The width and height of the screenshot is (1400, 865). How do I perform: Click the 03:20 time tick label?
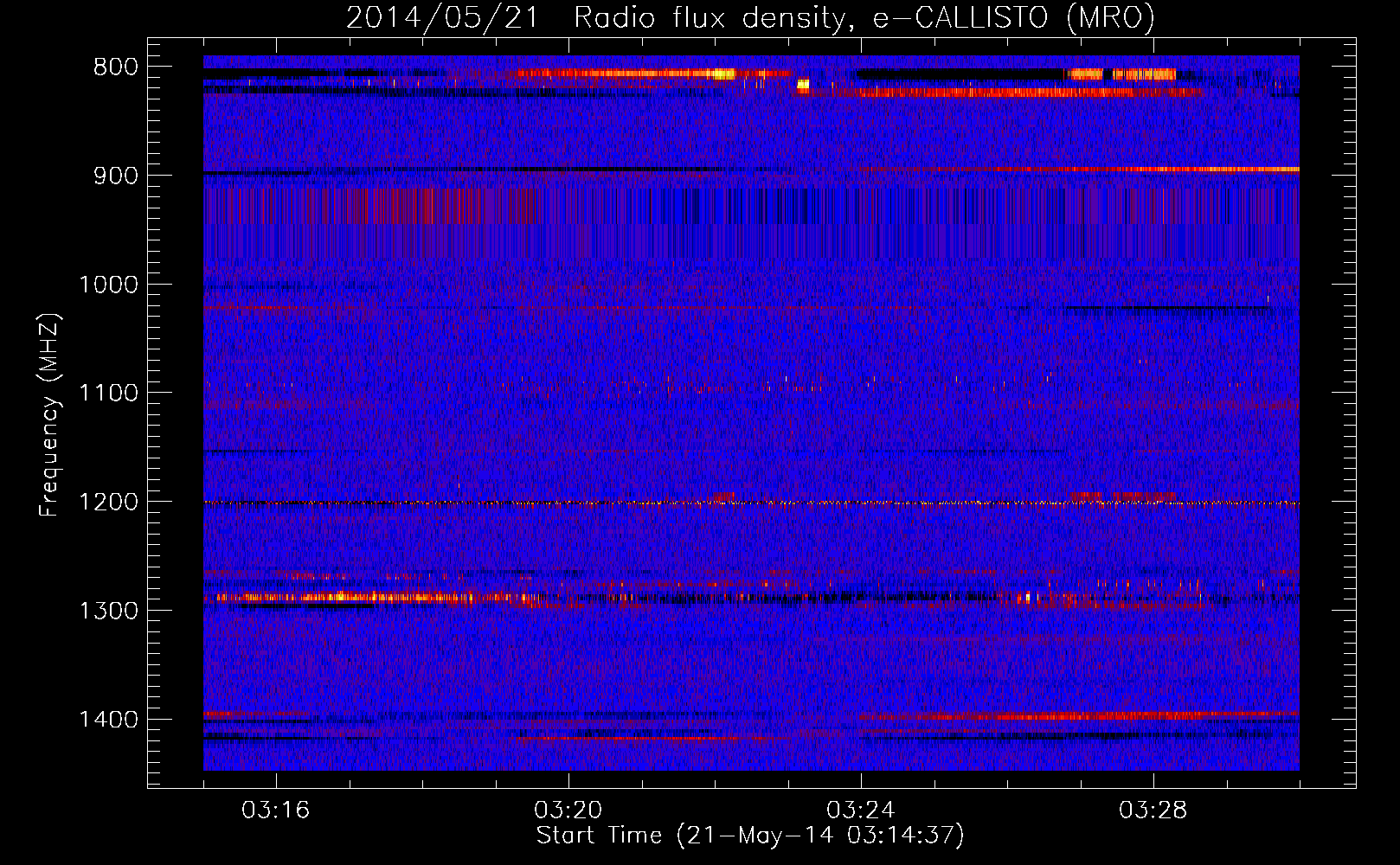tap(568, 811)
